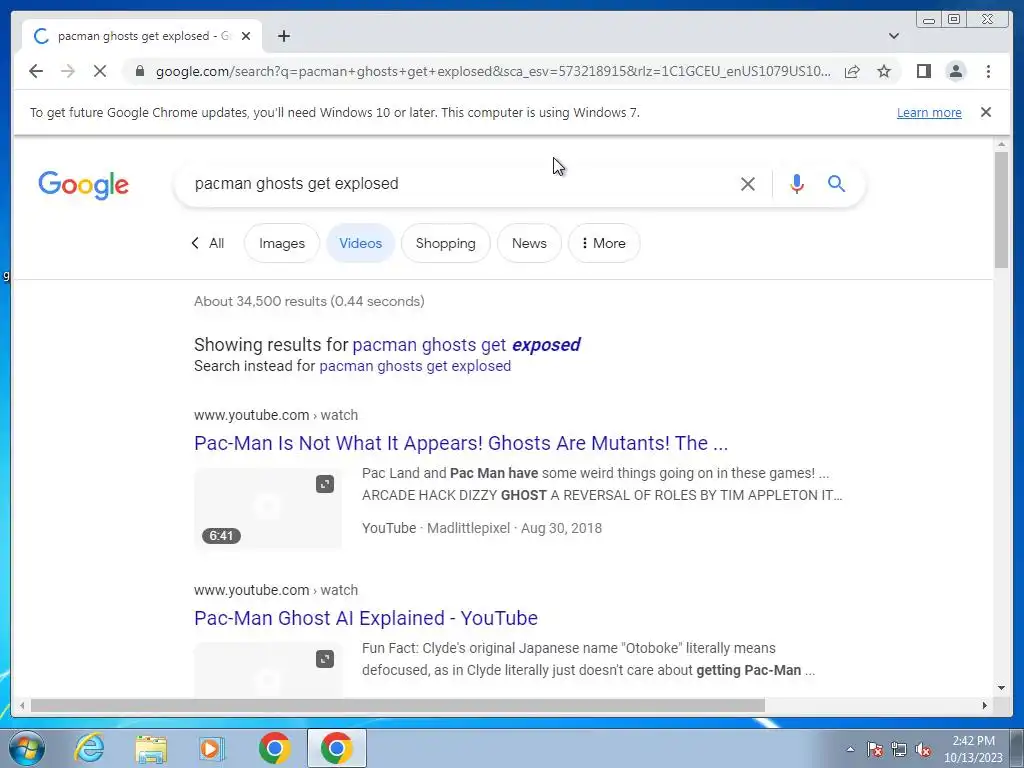Open Windows Explorer from the taskbar

point(151,748)
